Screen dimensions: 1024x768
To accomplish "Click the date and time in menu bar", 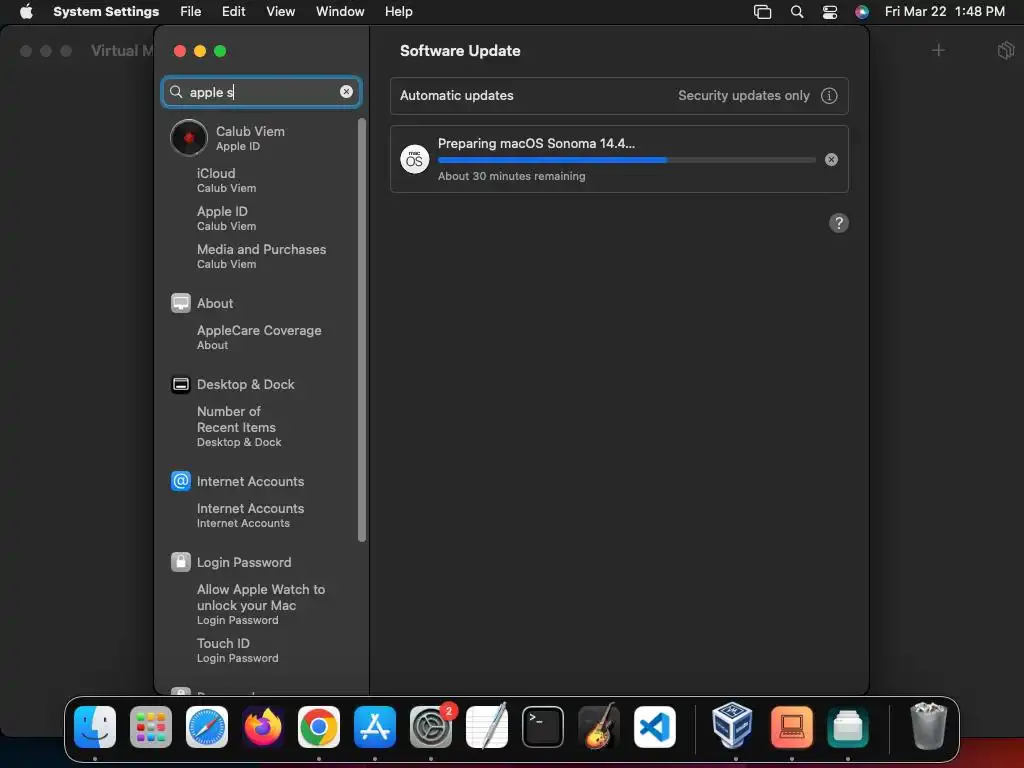I will pos(944,12).
